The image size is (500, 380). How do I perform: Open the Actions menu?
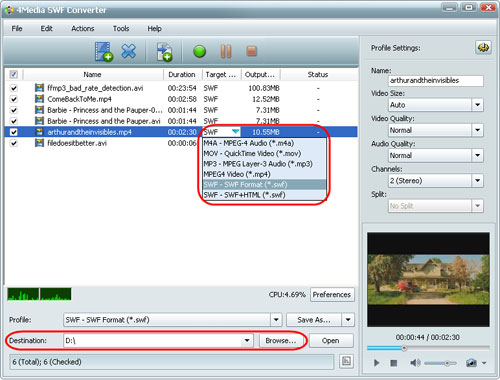click(x=83, y=29)
